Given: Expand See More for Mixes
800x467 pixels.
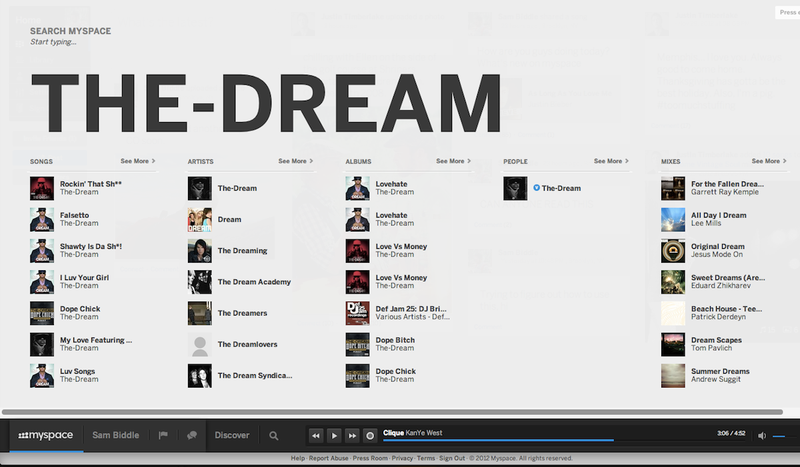Looking at the screenshot, I should [769, 161].
